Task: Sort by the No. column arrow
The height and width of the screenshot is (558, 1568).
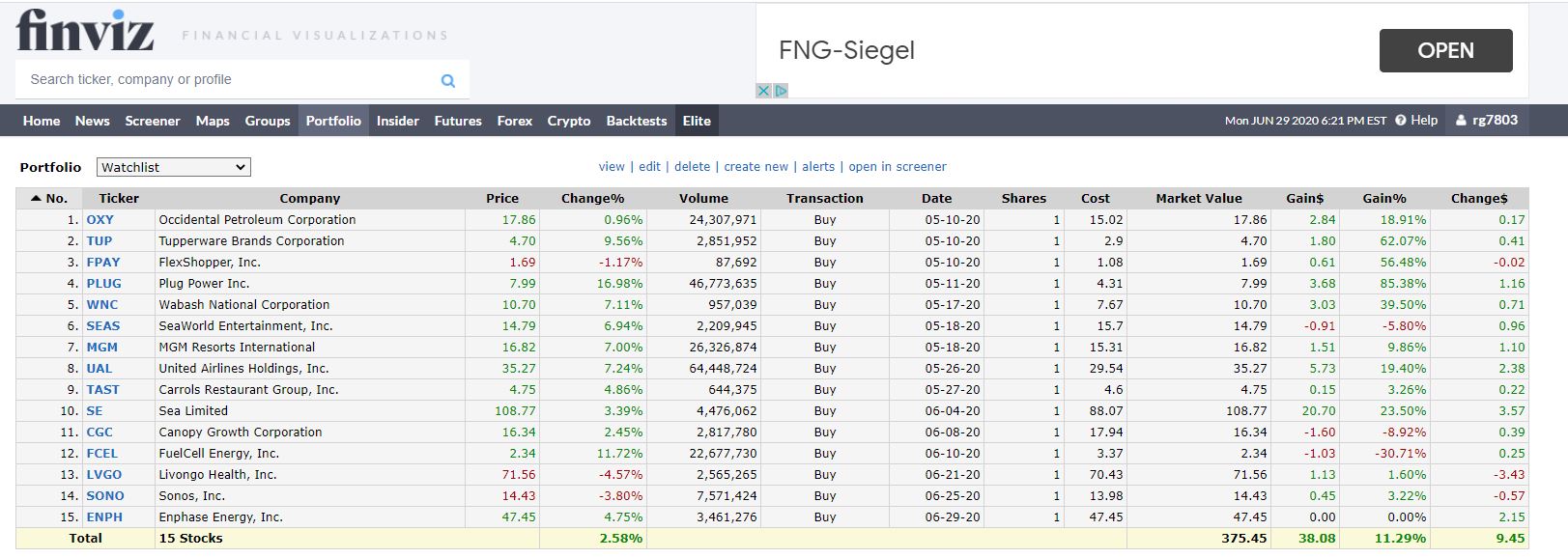Action: (37, 198)
